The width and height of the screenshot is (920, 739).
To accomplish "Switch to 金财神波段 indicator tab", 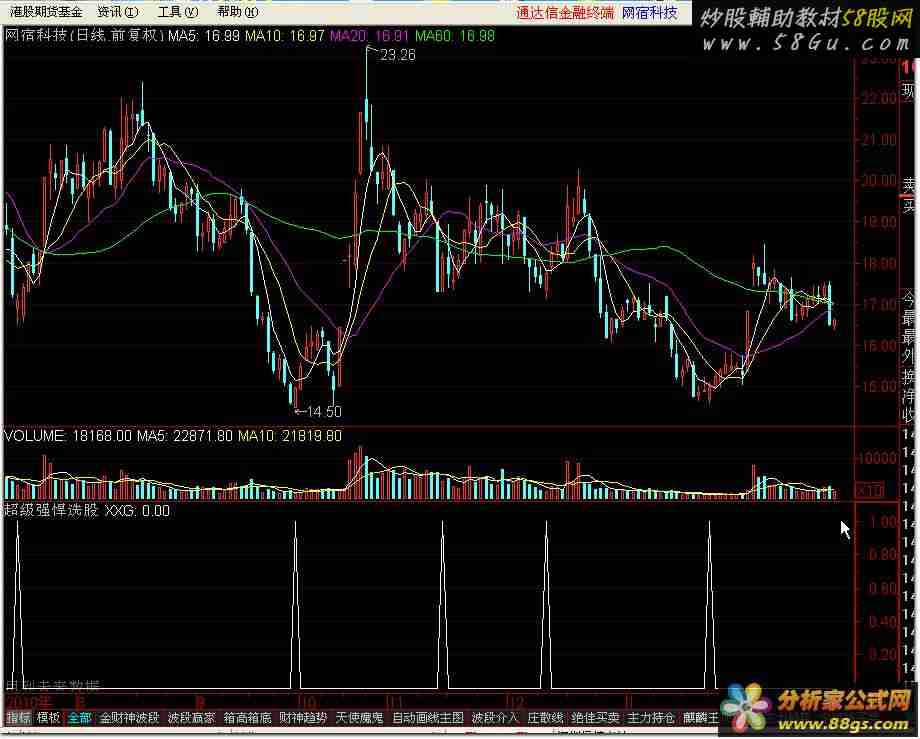I will point(129,717).
